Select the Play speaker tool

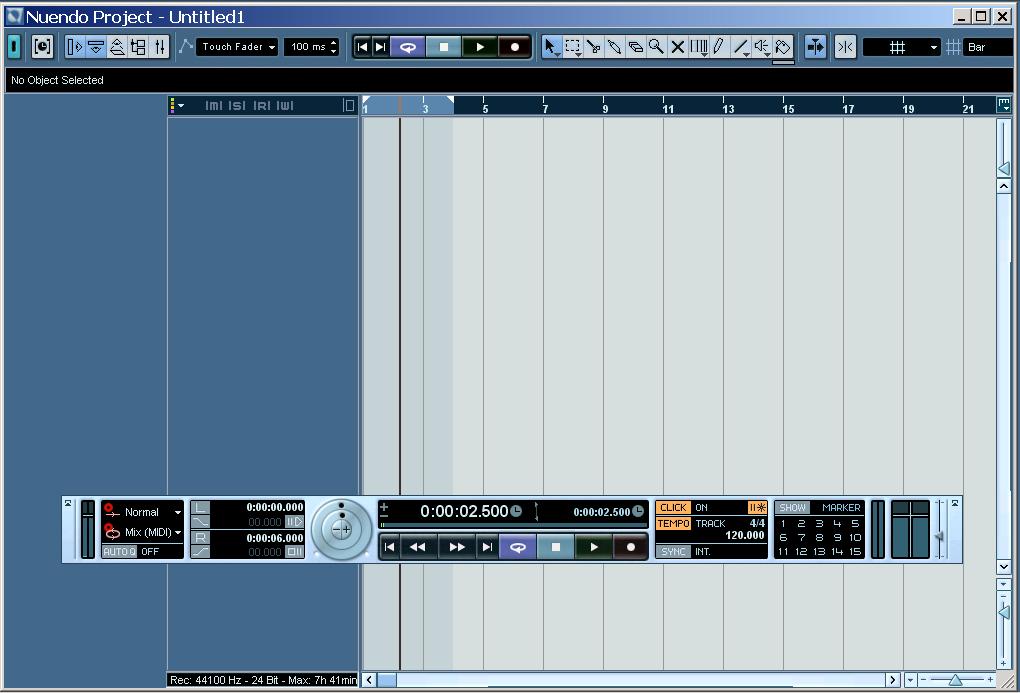coord(761,47)
